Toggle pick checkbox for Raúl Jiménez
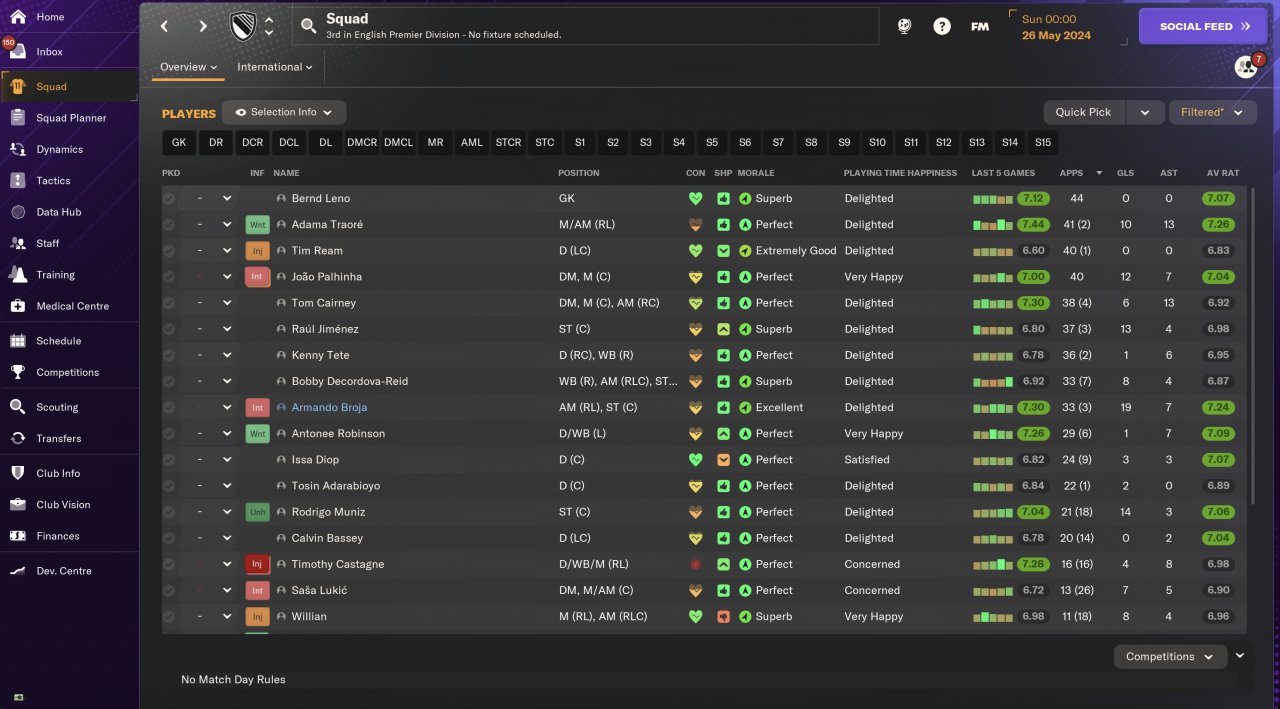1280x709 pixels. pyautogui.click(x=169, y=329)
